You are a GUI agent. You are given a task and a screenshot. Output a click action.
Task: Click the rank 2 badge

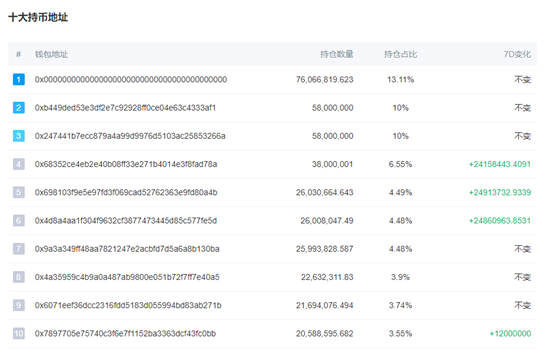[19, 108]
